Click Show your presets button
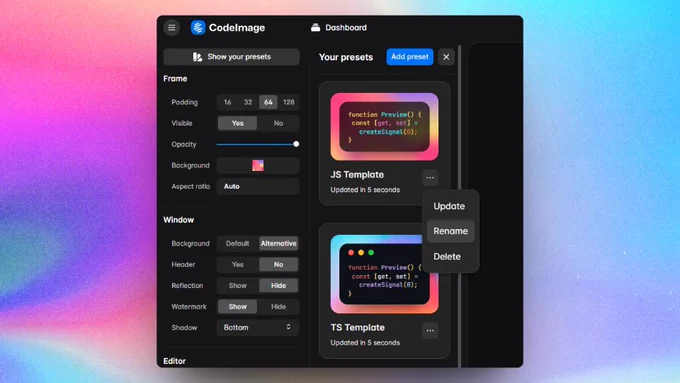Screen dimensions: 680x383 (232, 57)
